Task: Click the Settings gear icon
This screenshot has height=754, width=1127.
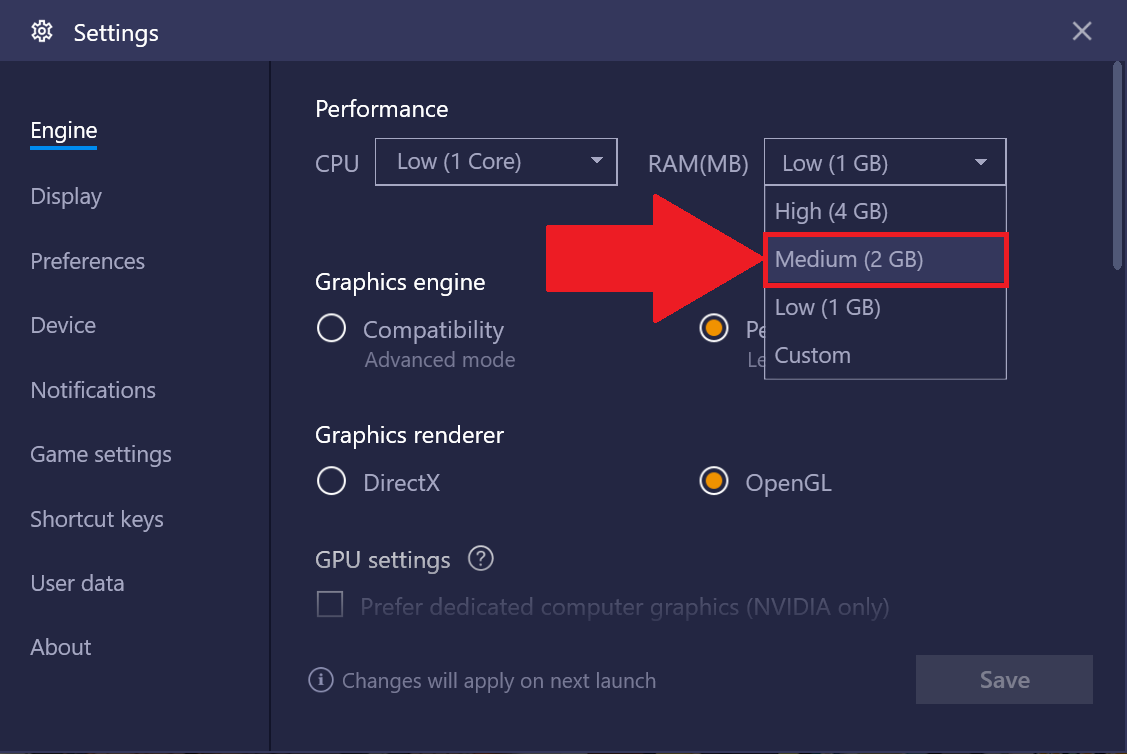Action: [42, 32]
